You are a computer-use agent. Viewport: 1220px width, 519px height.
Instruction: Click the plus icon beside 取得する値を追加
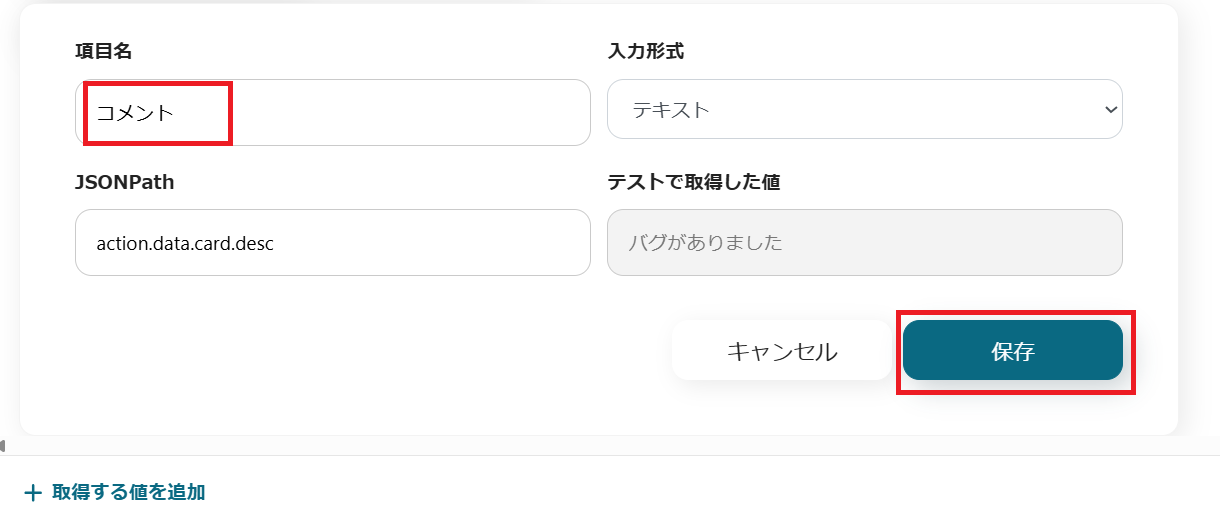click(33, 492)
